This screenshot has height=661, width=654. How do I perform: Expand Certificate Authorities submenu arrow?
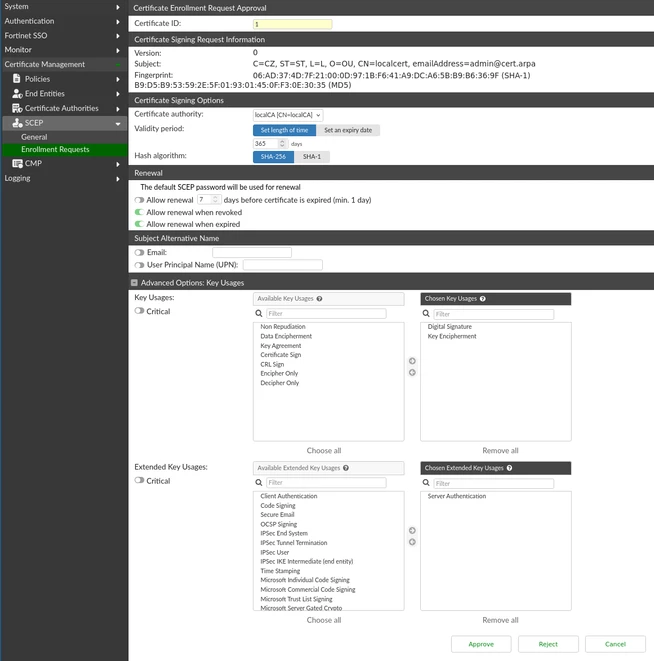coord(118,109)
